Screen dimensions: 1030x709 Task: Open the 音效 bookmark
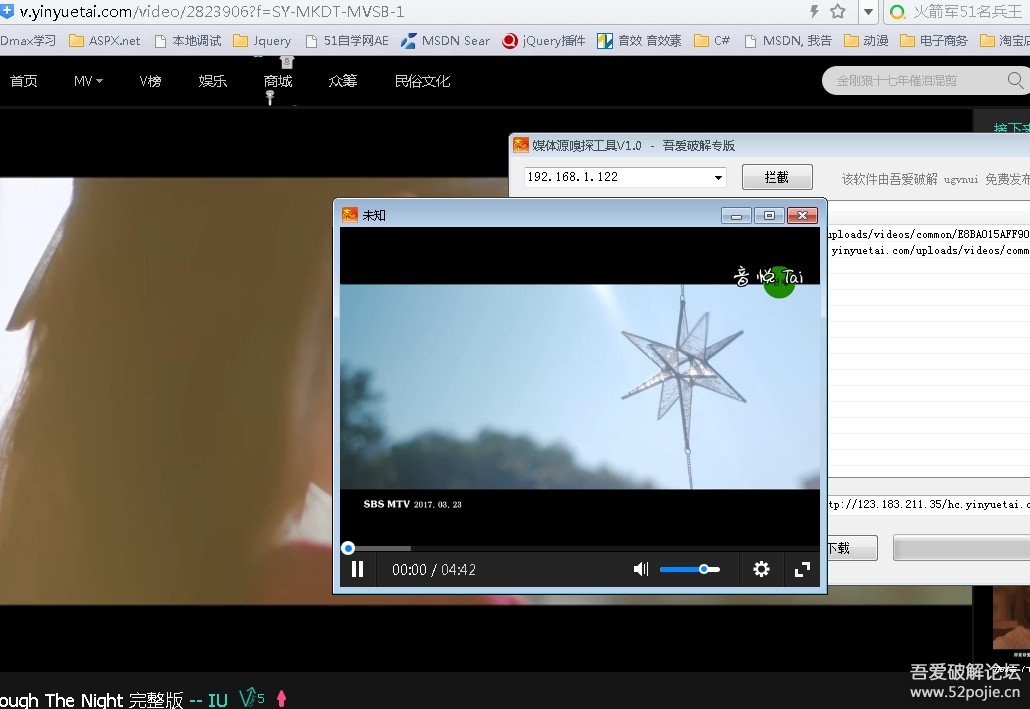pos(639,41)
